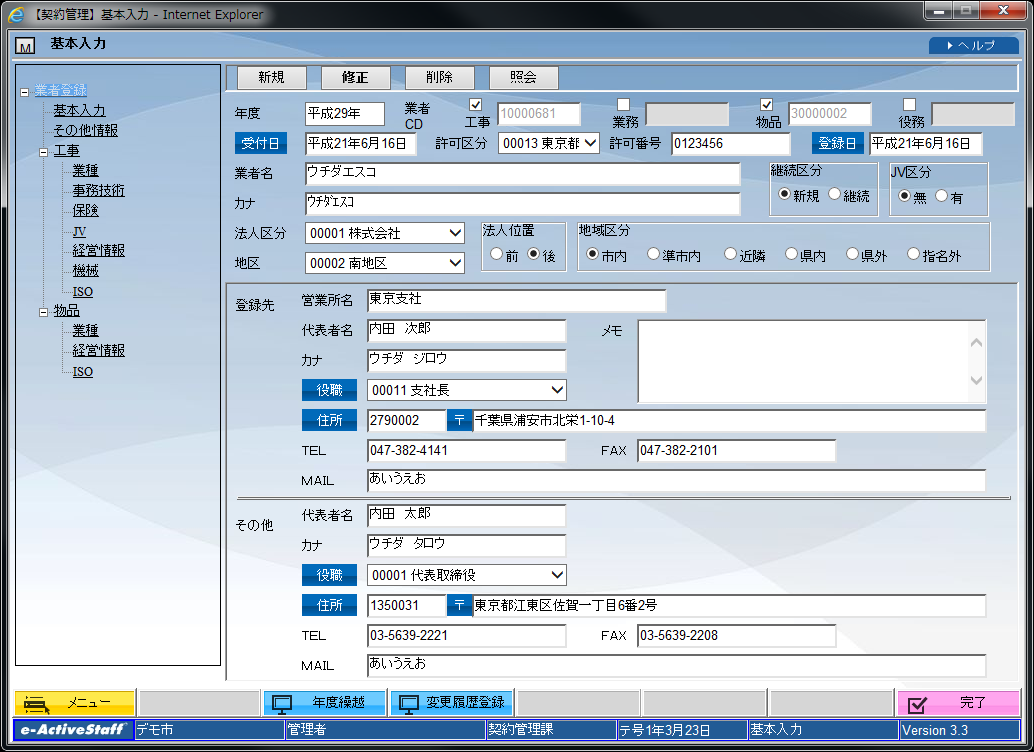Image resolution: width=1034 pixels, height=752 pixels.
Task: Toggle the 業務 checkbox
Action: click(x=623, y=104)
